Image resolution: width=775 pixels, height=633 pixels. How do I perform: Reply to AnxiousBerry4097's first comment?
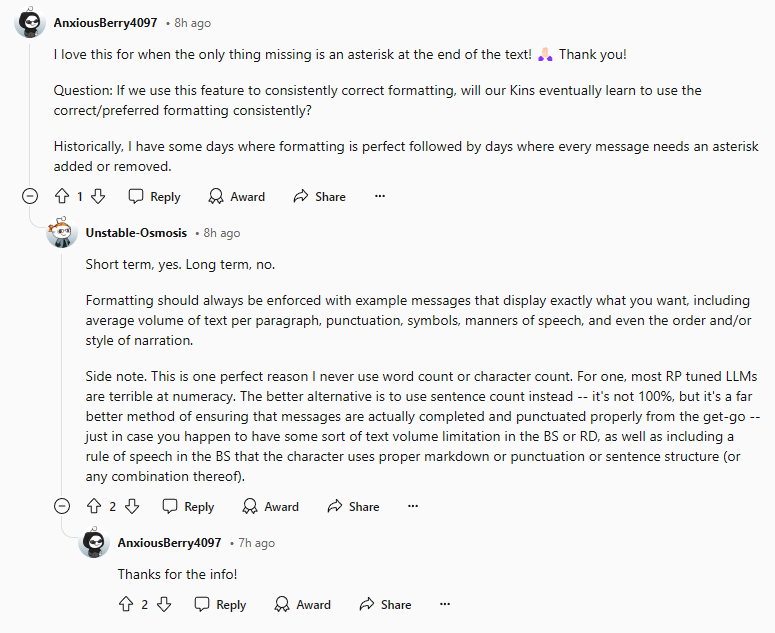154,196
